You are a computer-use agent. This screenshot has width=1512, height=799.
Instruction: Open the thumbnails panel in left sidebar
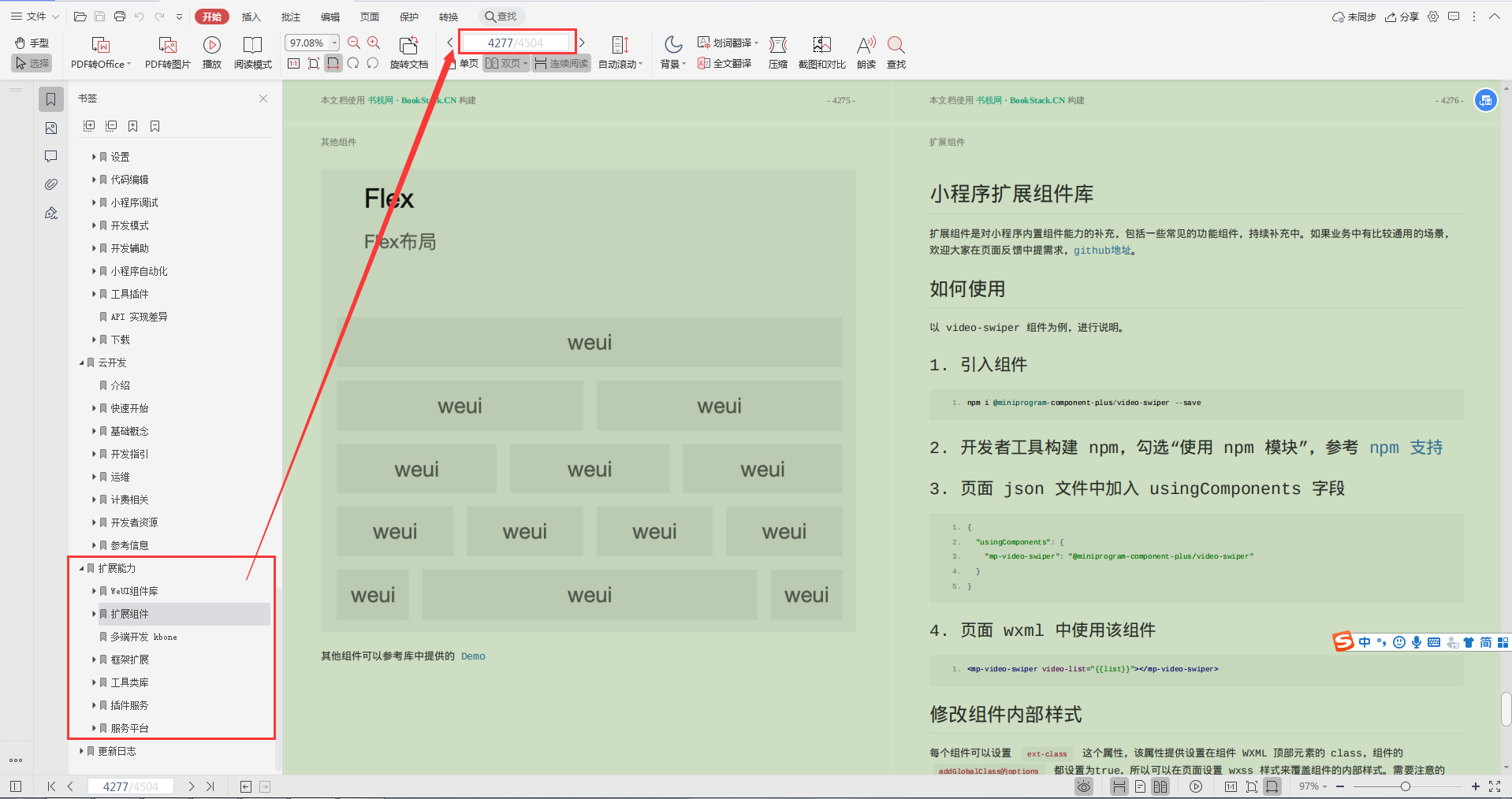[51, 128]
